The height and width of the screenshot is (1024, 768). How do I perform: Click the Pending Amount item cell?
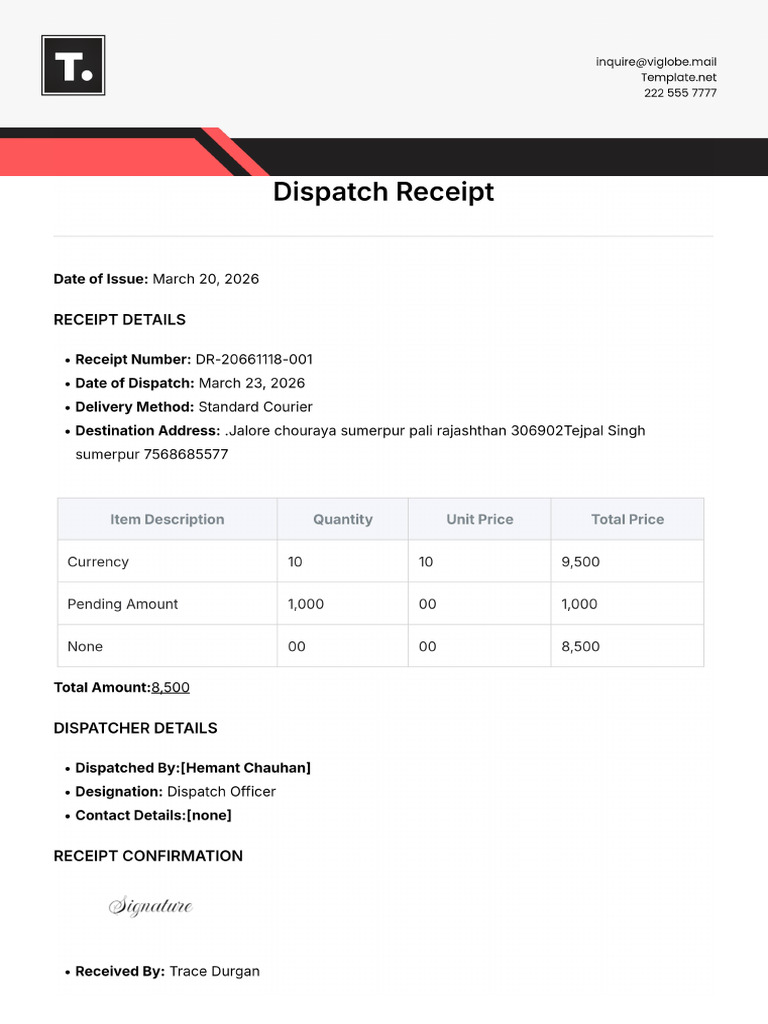coord(167,604)
